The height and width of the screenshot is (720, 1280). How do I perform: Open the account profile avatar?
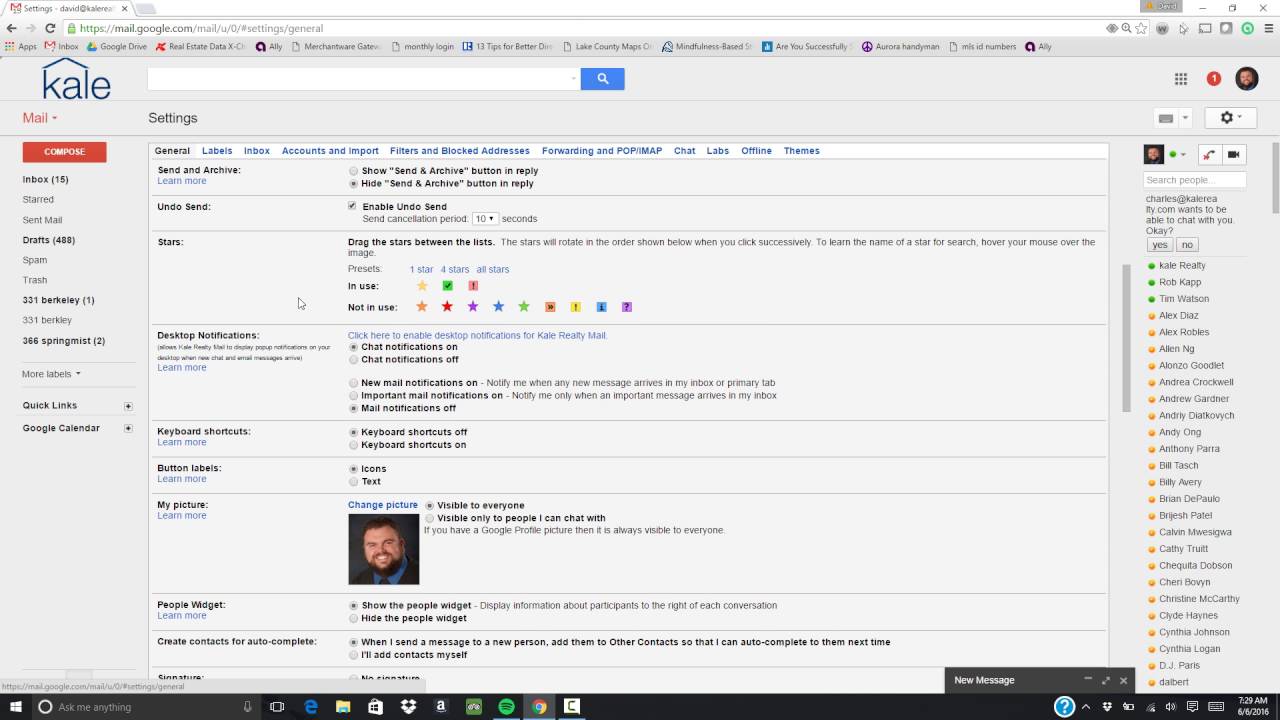[x=1246, y=79]
